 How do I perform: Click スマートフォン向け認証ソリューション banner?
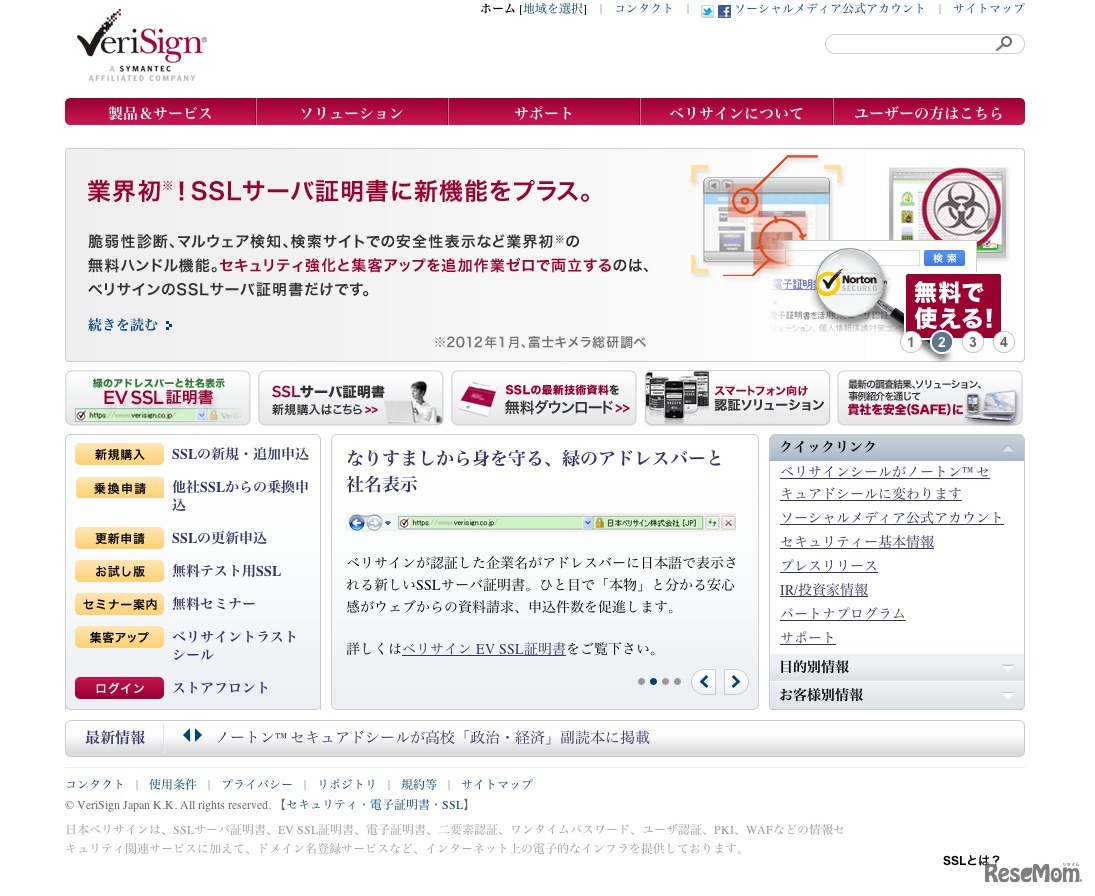737,397
